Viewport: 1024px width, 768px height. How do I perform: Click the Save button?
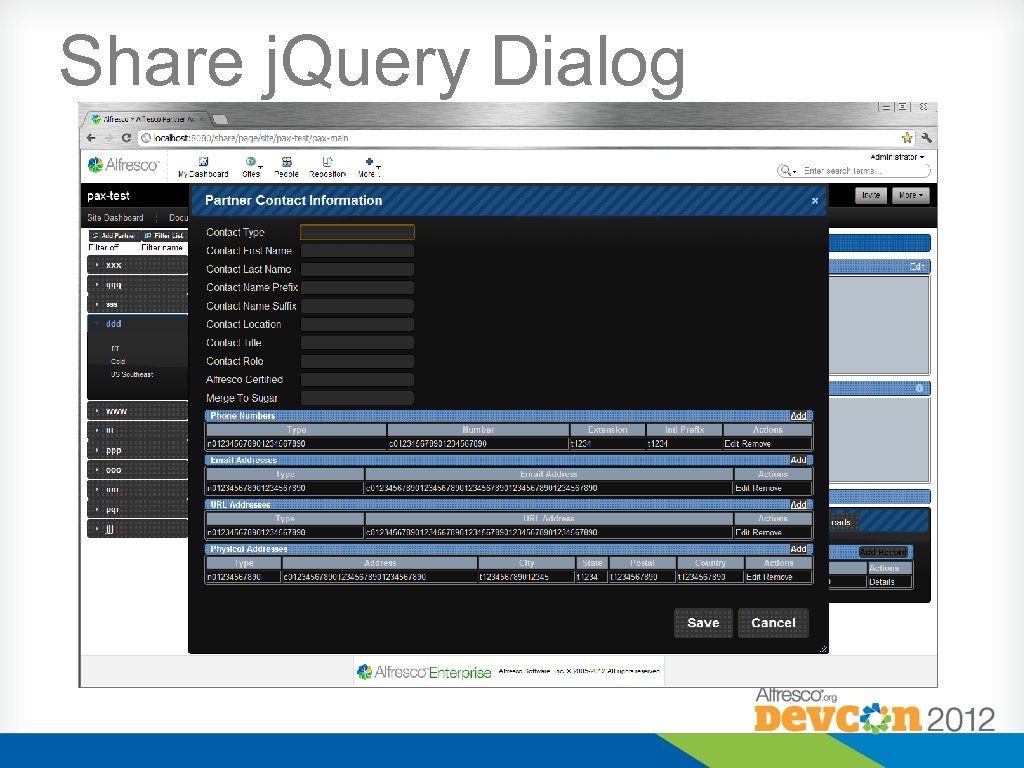703,623
